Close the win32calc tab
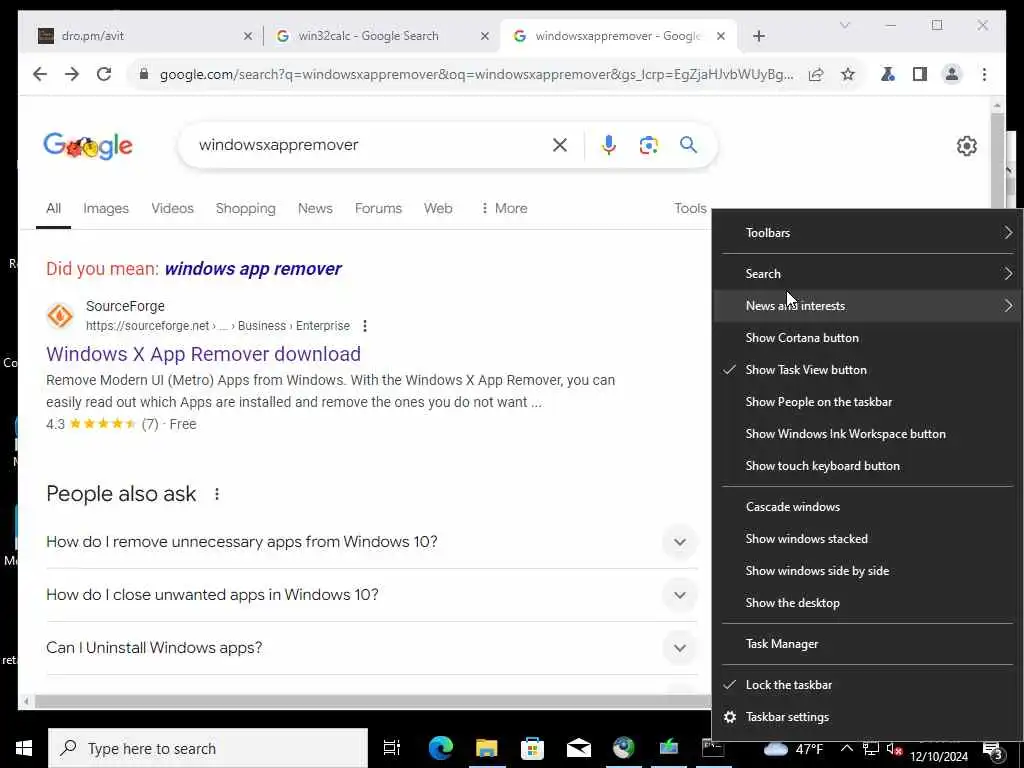This screenshot has height=768, width=1024. [x=485, y=36]
